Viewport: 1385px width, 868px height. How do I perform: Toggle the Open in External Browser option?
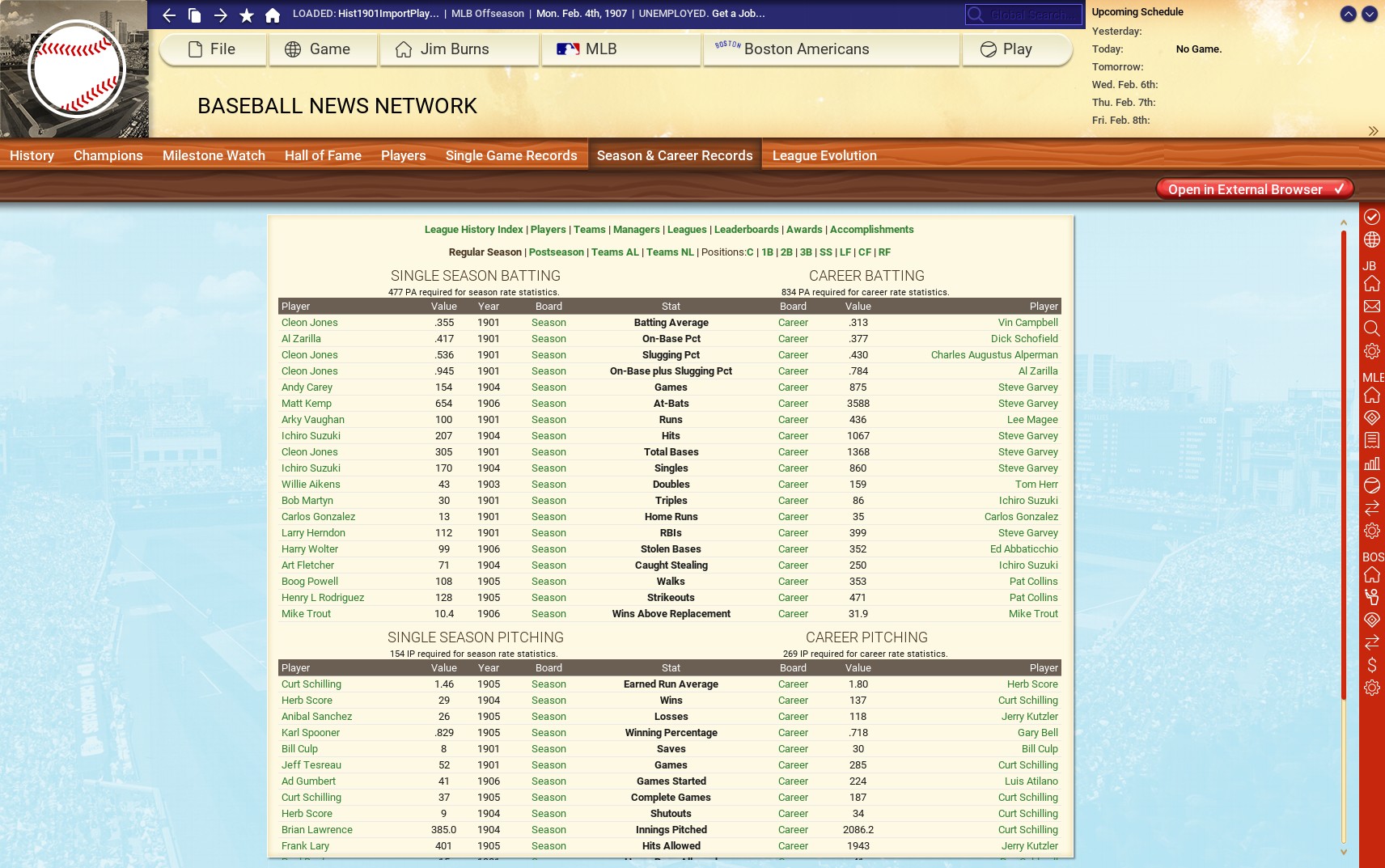pos(1255,189)
